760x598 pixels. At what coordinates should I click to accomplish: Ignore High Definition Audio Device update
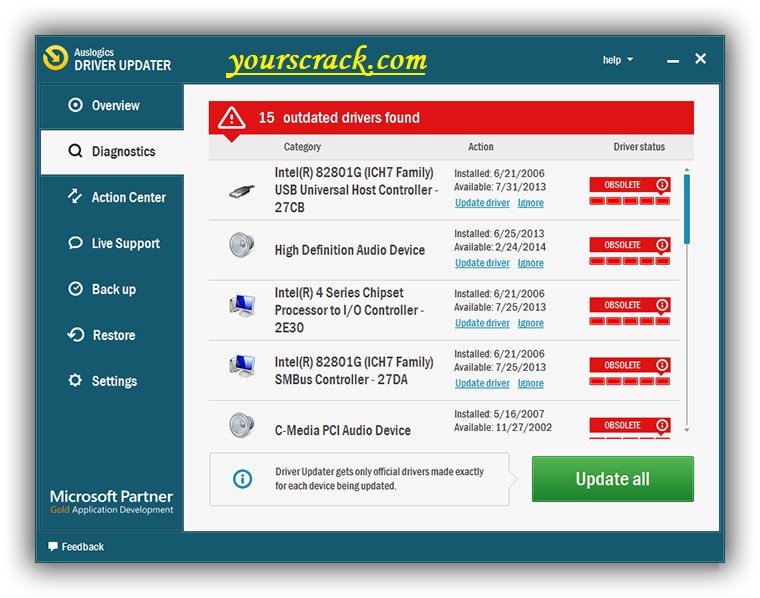coord(530,263)
